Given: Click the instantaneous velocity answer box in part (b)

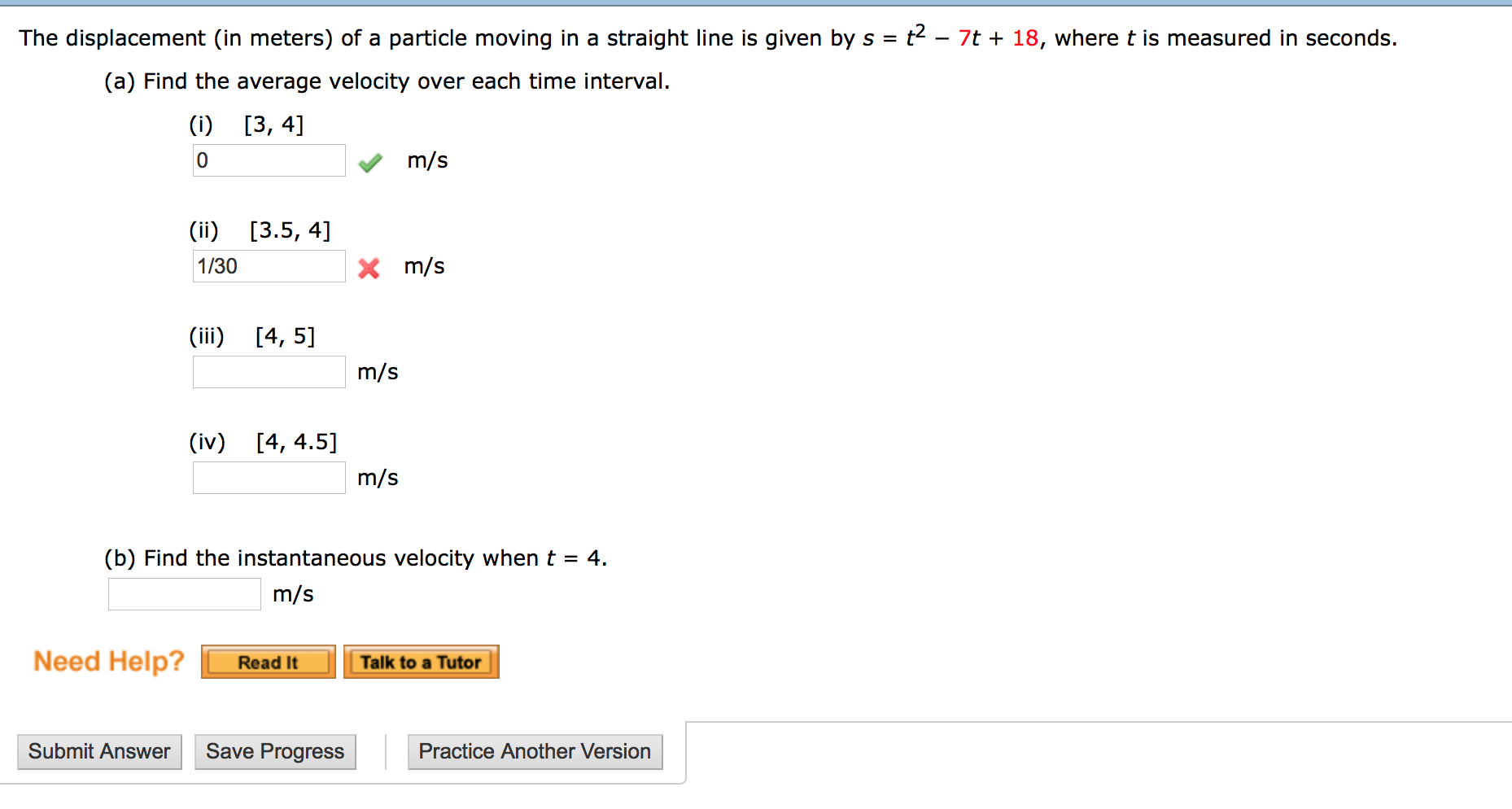Looking at the screenshot, I should click(183, 593).
